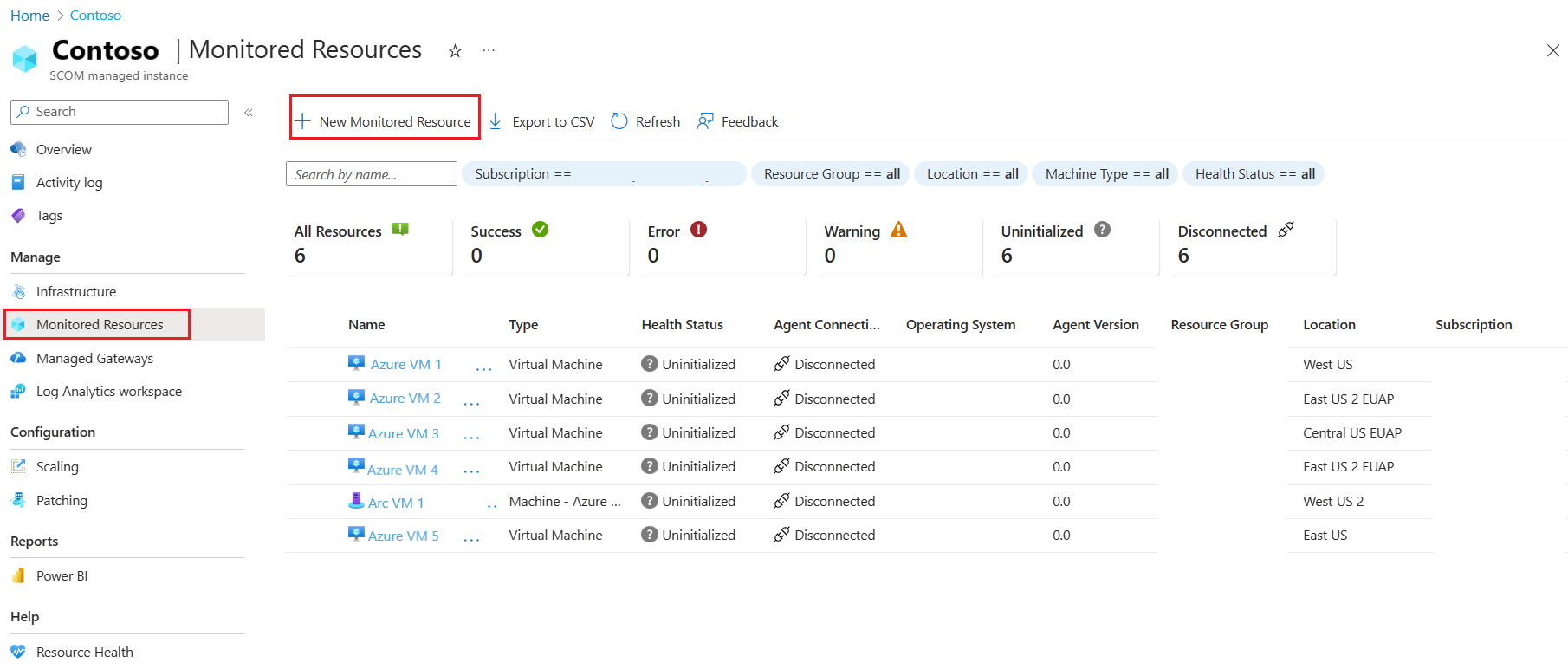This screenshot has width=1568, height=669.
Task: Open the Arc VM 1 resource link
Action: point(396,503)
